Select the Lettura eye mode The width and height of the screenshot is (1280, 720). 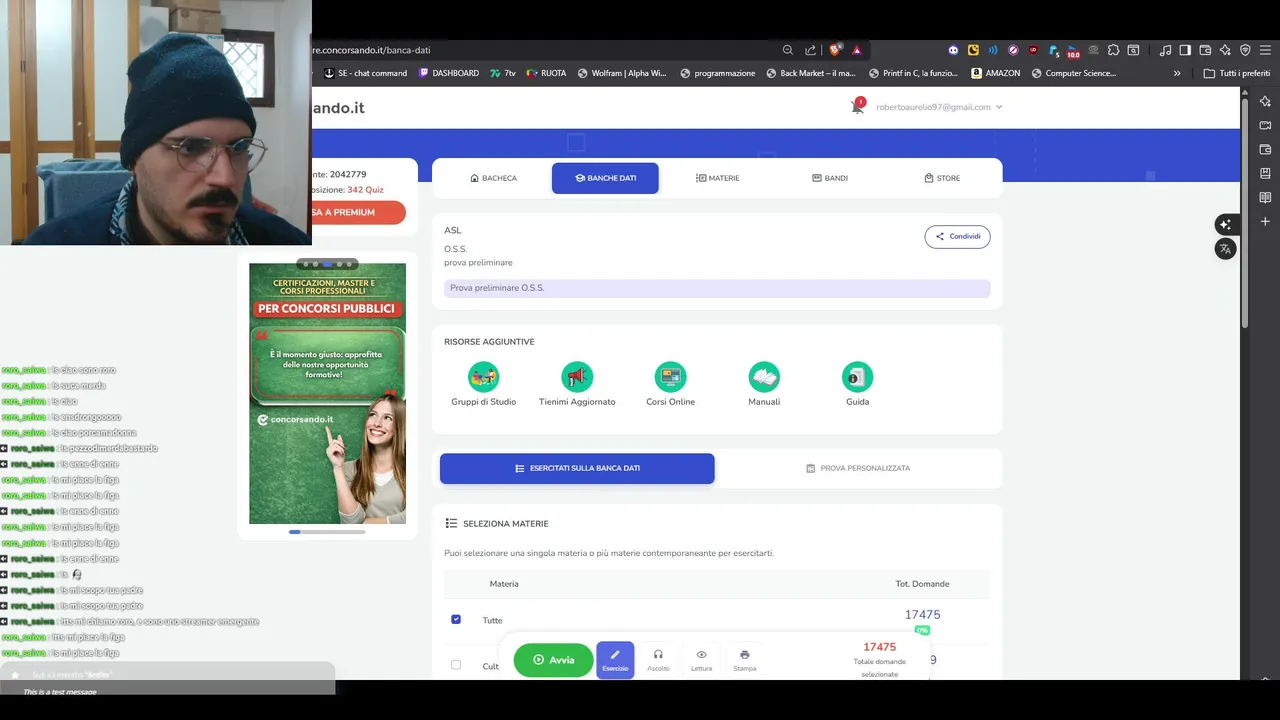pyautogui.click(x=701, y=660)
